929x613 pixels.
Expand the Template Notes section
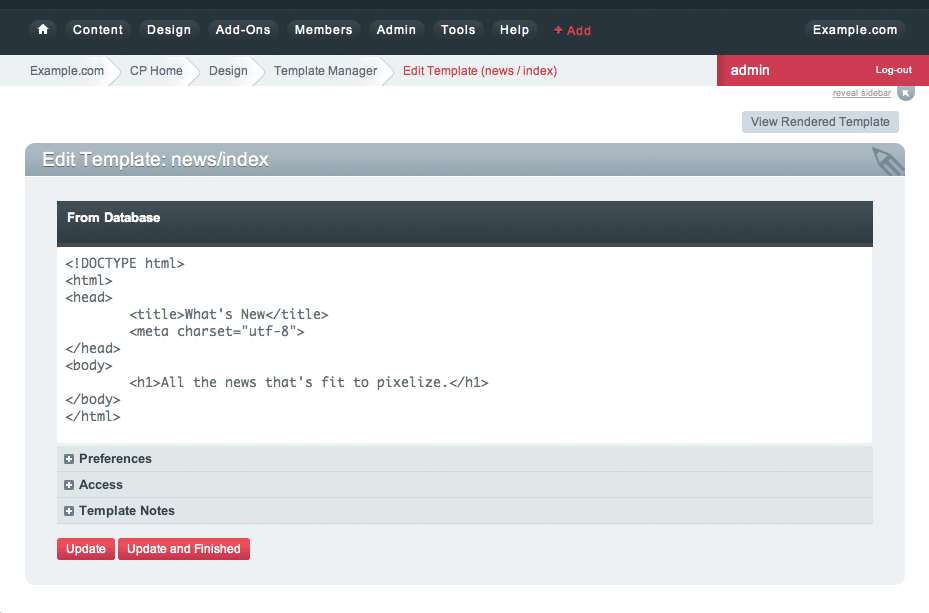pos(127,511)
